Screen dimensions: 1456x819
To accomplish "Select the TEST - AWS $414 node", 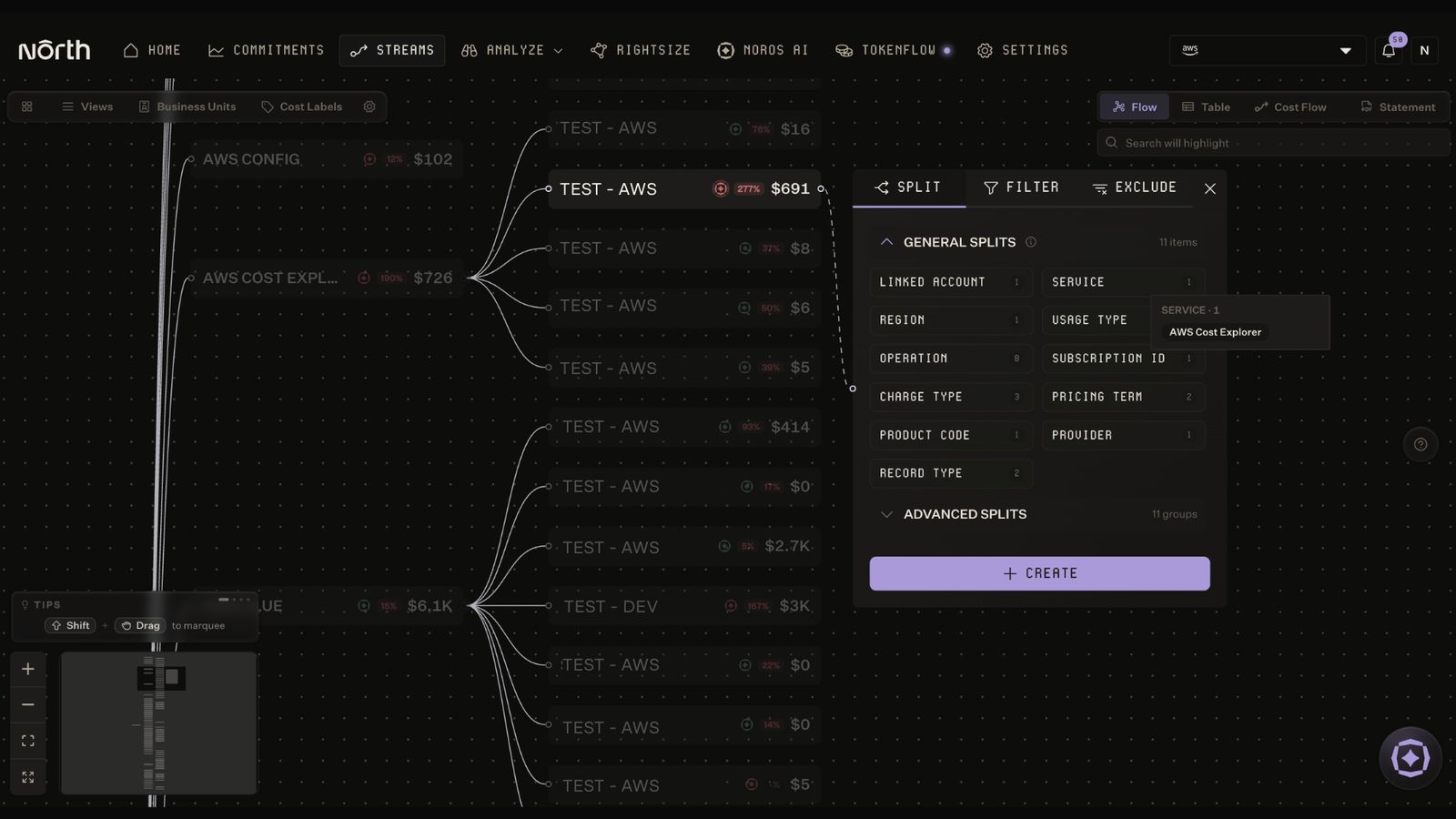I will pyautogui.click(x=684, y=427).
